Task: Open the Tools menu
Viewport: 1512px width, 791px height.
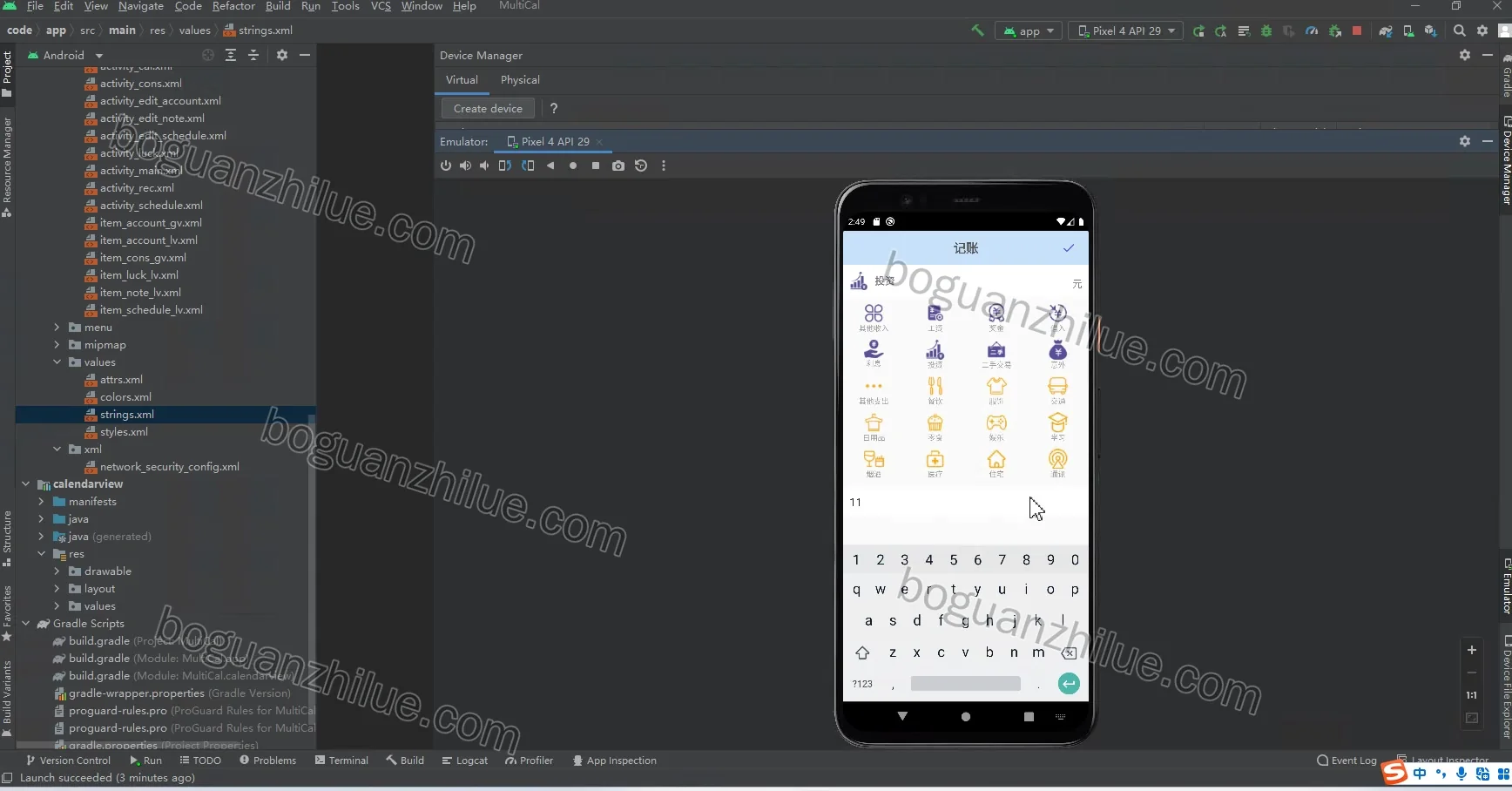Action: point(345,6)
